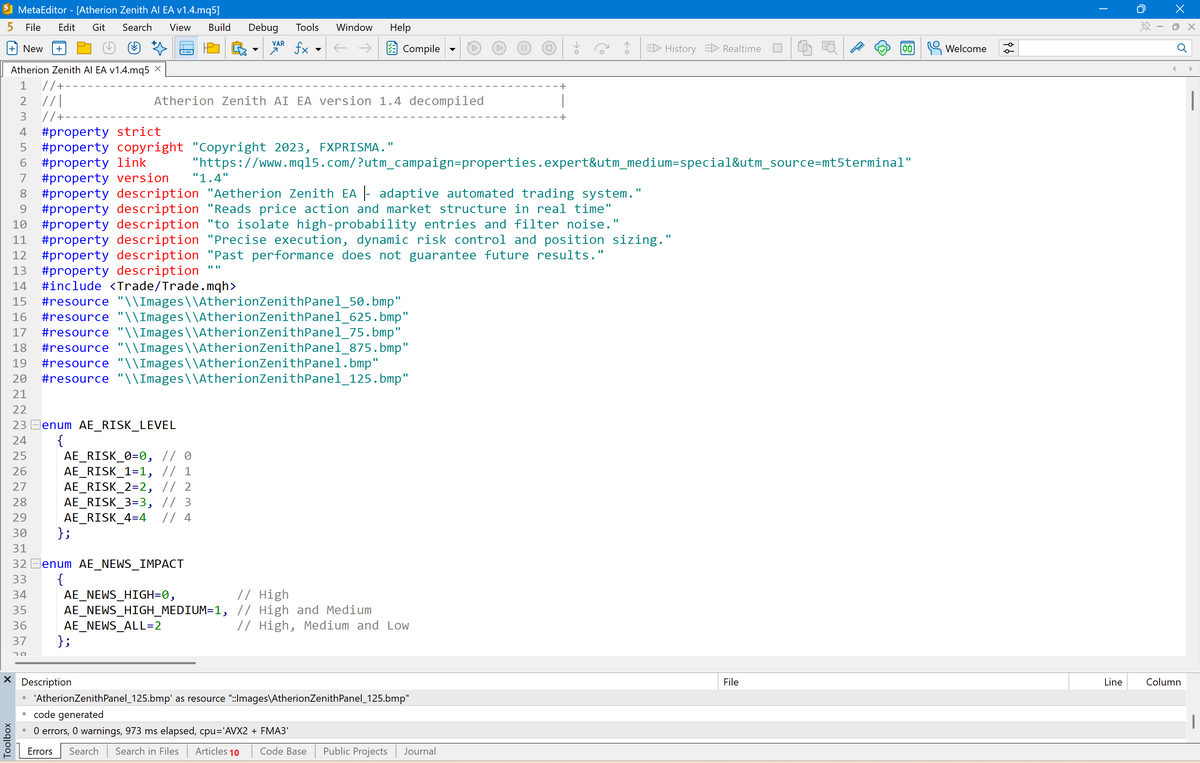
Task: Click the Welcome user account button
Action: tap(957, 48)
